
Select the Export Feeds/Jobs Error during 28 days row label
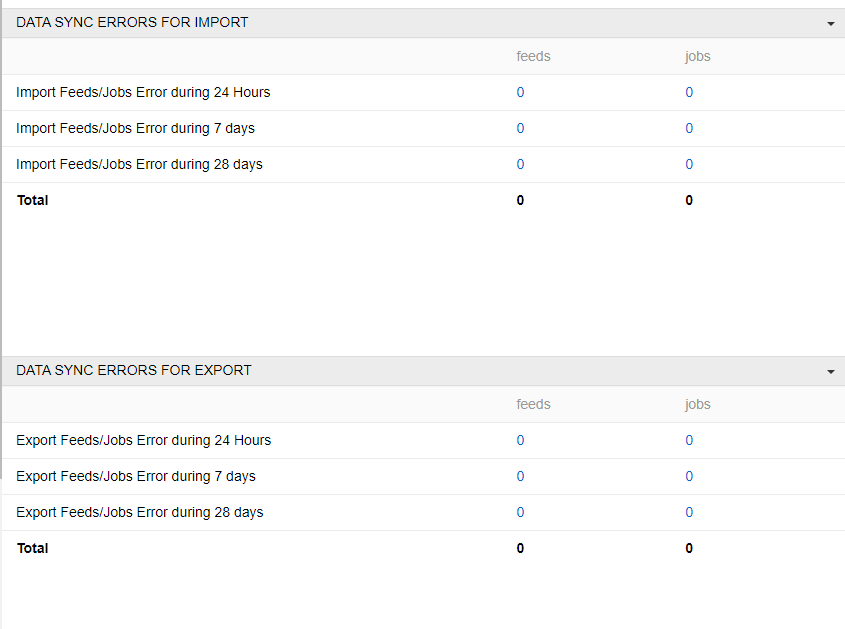pos(140,512)
